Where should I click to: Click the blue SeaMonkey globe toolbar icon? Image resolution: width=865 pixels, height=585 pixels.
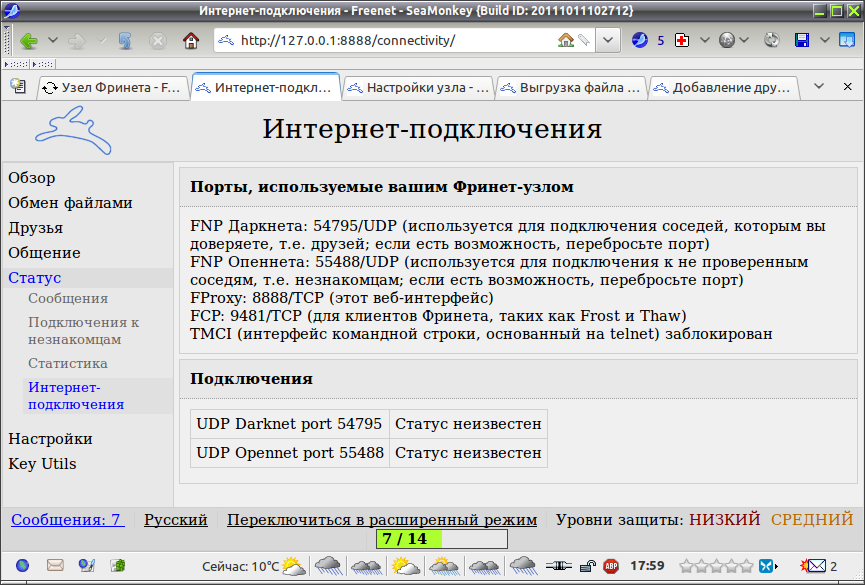pos(639,40)
